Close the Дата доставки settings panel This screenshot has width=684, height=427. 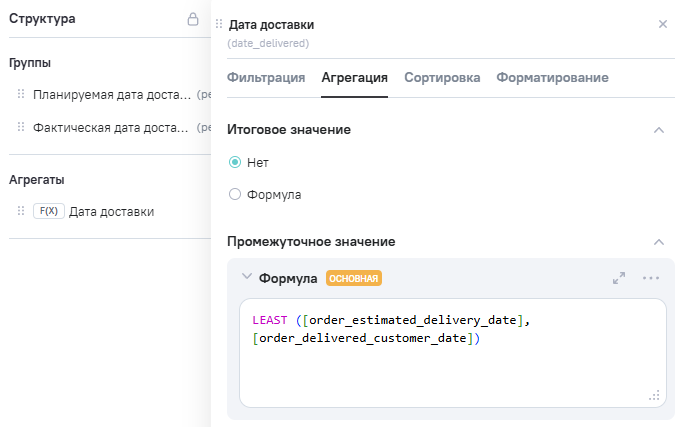(662, 23)
